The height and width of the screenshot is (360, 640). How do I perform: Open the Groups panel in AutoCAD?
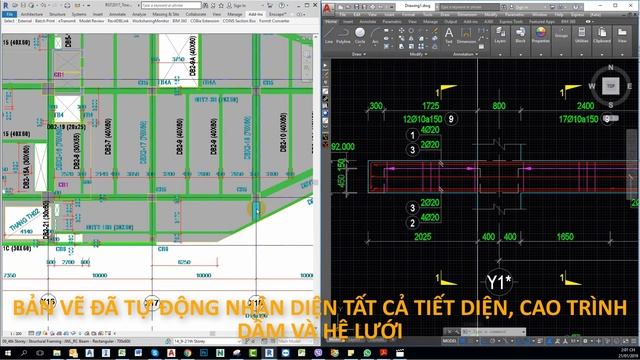click(x=561, y=35)
